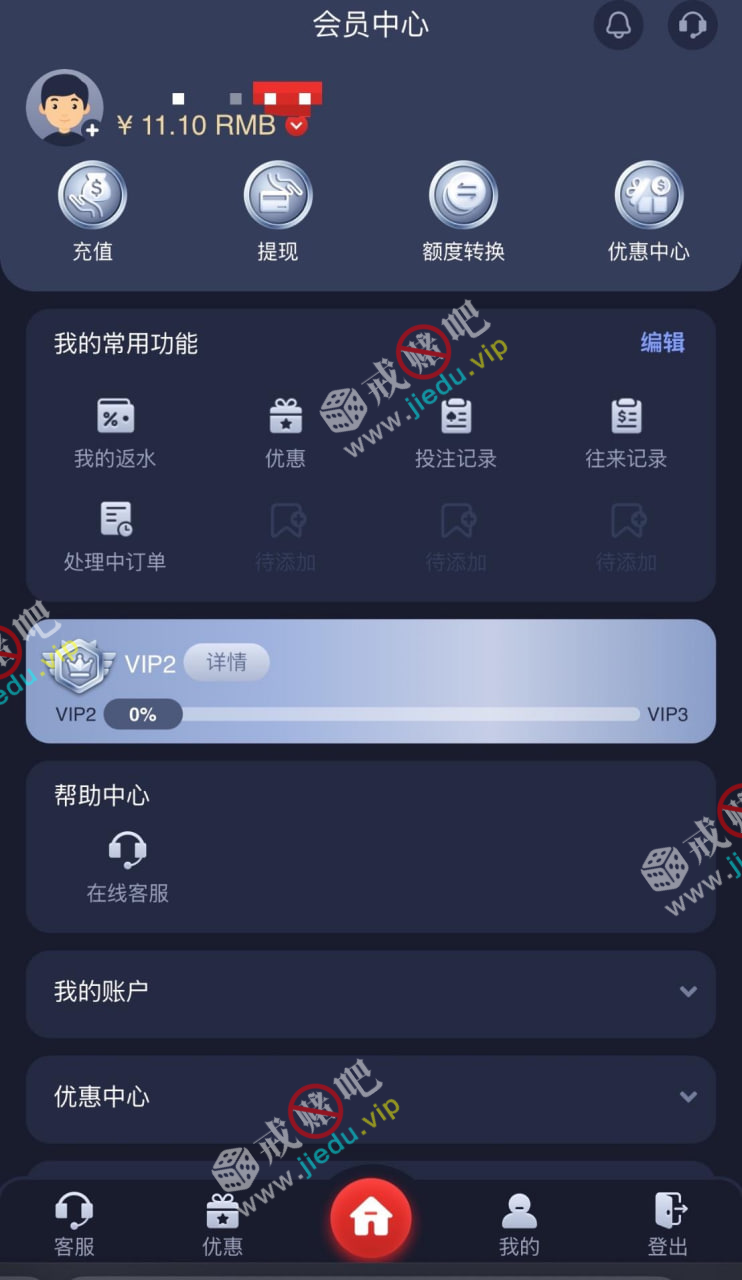Open VIP2 详情 details button
Image resolution: width=742 pixels, height=1280 pixels.
pos(227,663)
